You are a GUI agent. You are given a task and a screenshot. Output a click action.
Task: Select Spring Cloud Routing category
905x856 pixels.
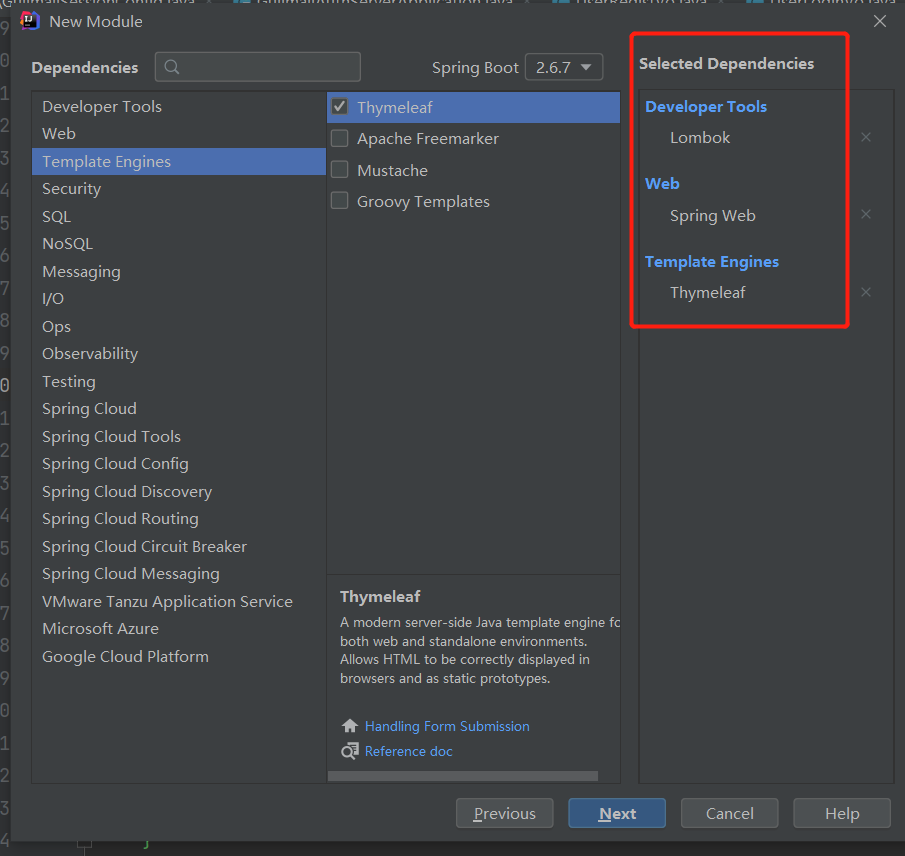click(x=179, y=518)
